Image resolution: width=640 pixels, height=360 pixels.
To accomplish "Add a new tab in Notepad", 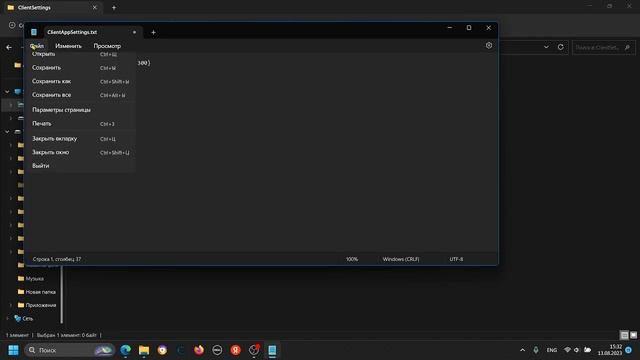I will (153, 32).
